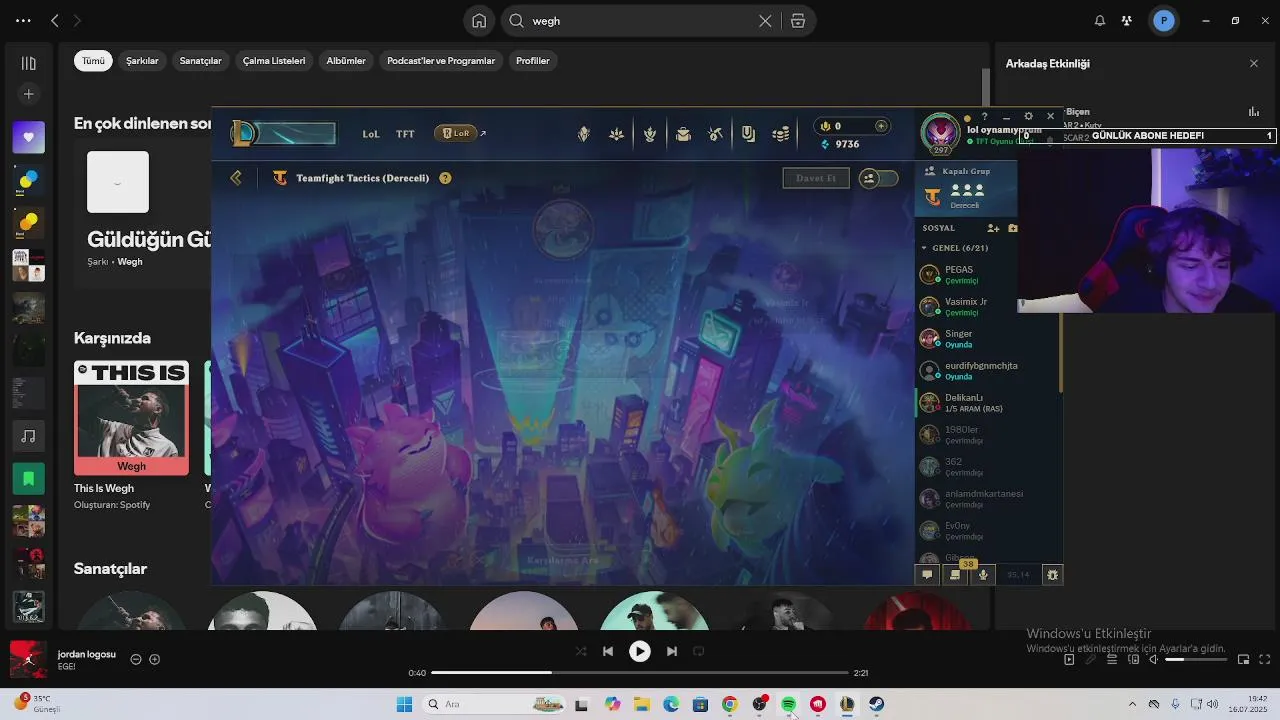Click League client logo home button
Screen dimensions: 1280x720
[x=243, y=133]
